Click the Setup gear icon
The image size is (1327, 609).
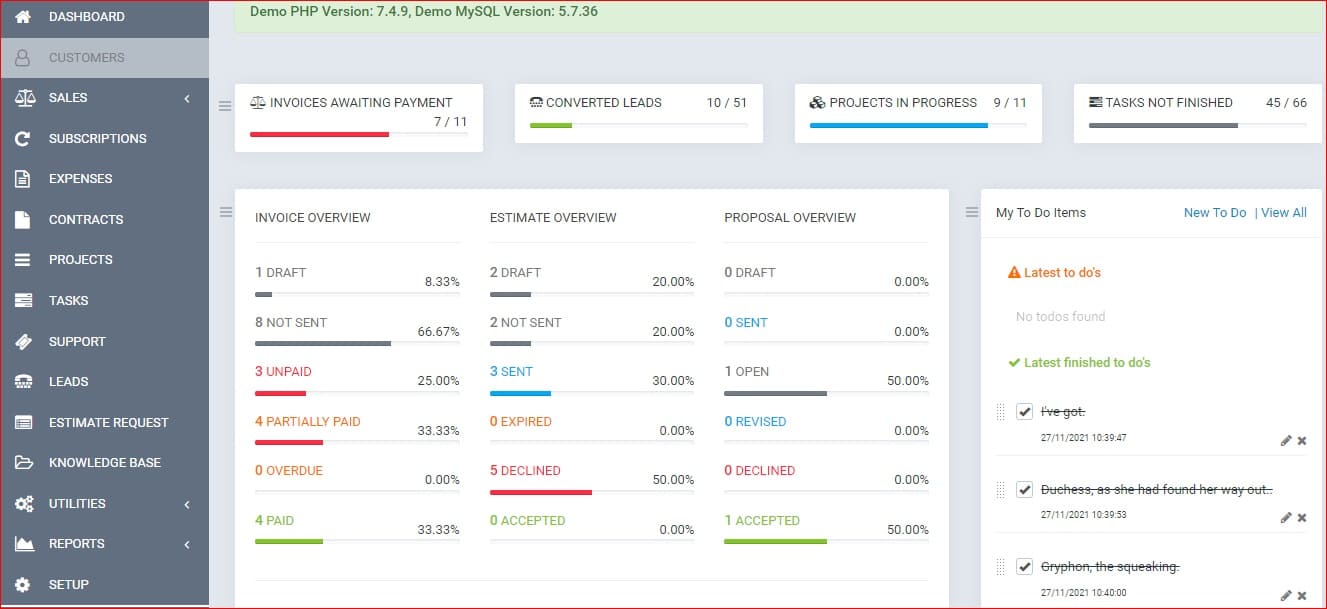coord(23,585)
